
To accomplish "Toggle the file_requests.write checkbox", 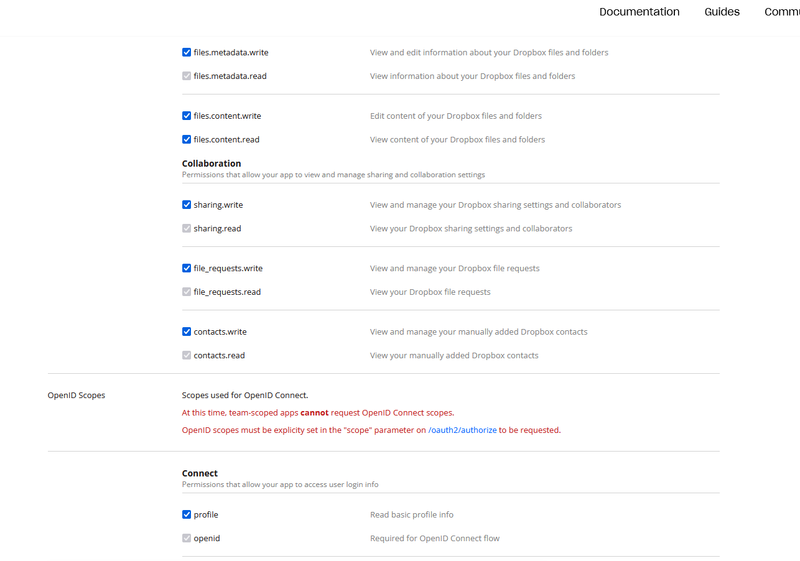I will (187, 268).
